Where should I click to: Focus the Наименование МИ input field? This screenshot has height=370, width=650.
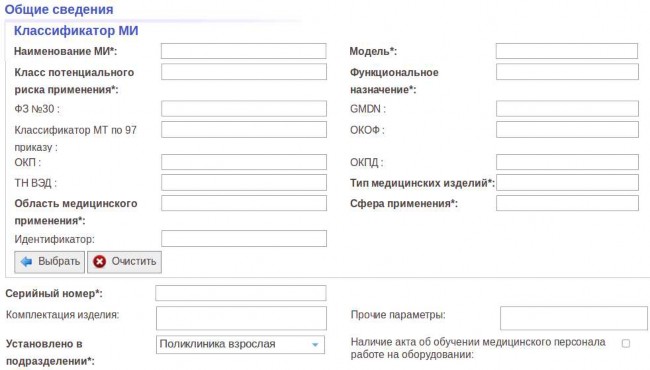(244, 51)
